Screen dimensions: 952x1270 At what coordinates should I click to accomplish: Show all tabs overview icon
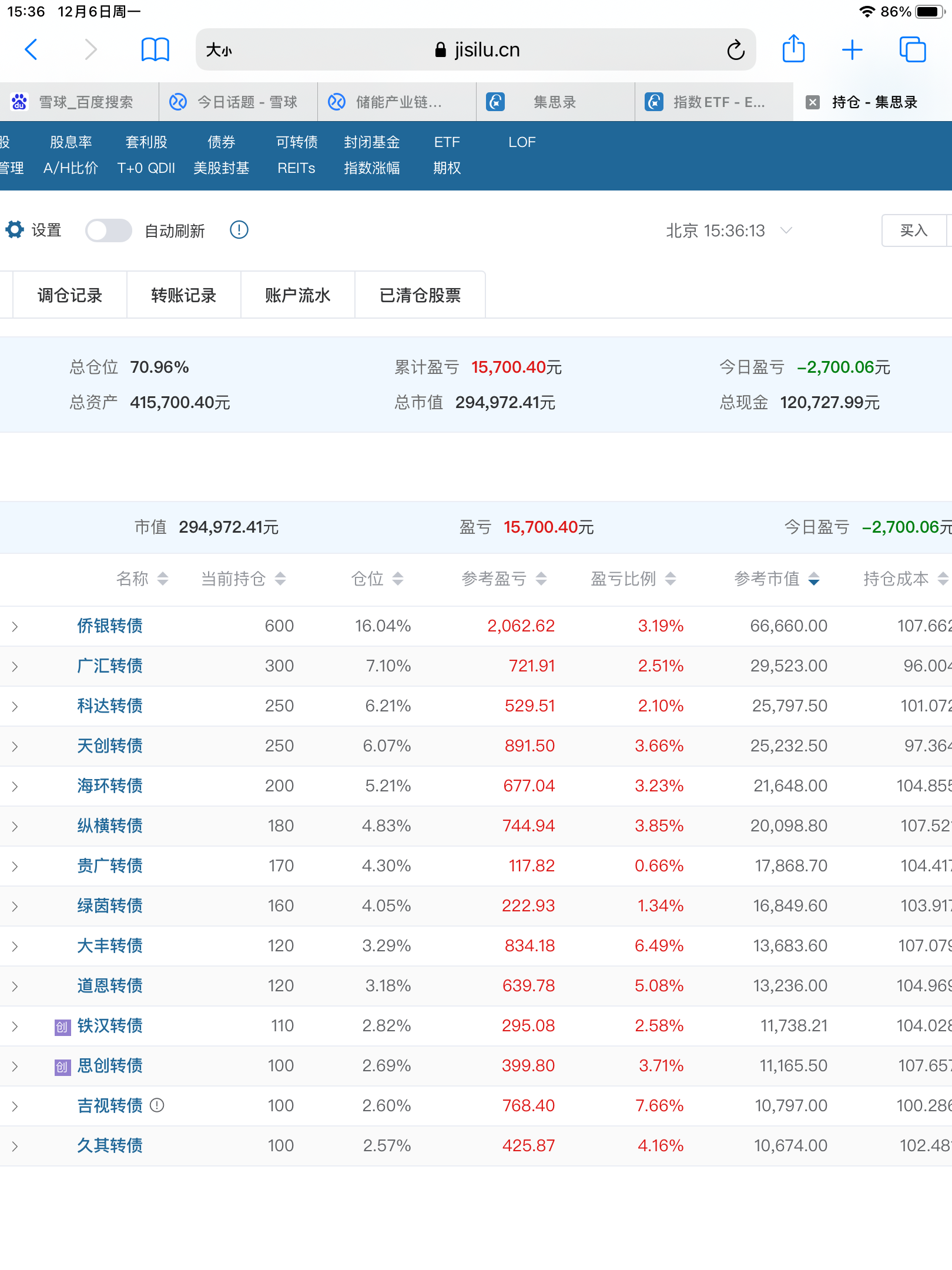click(912, 50)
